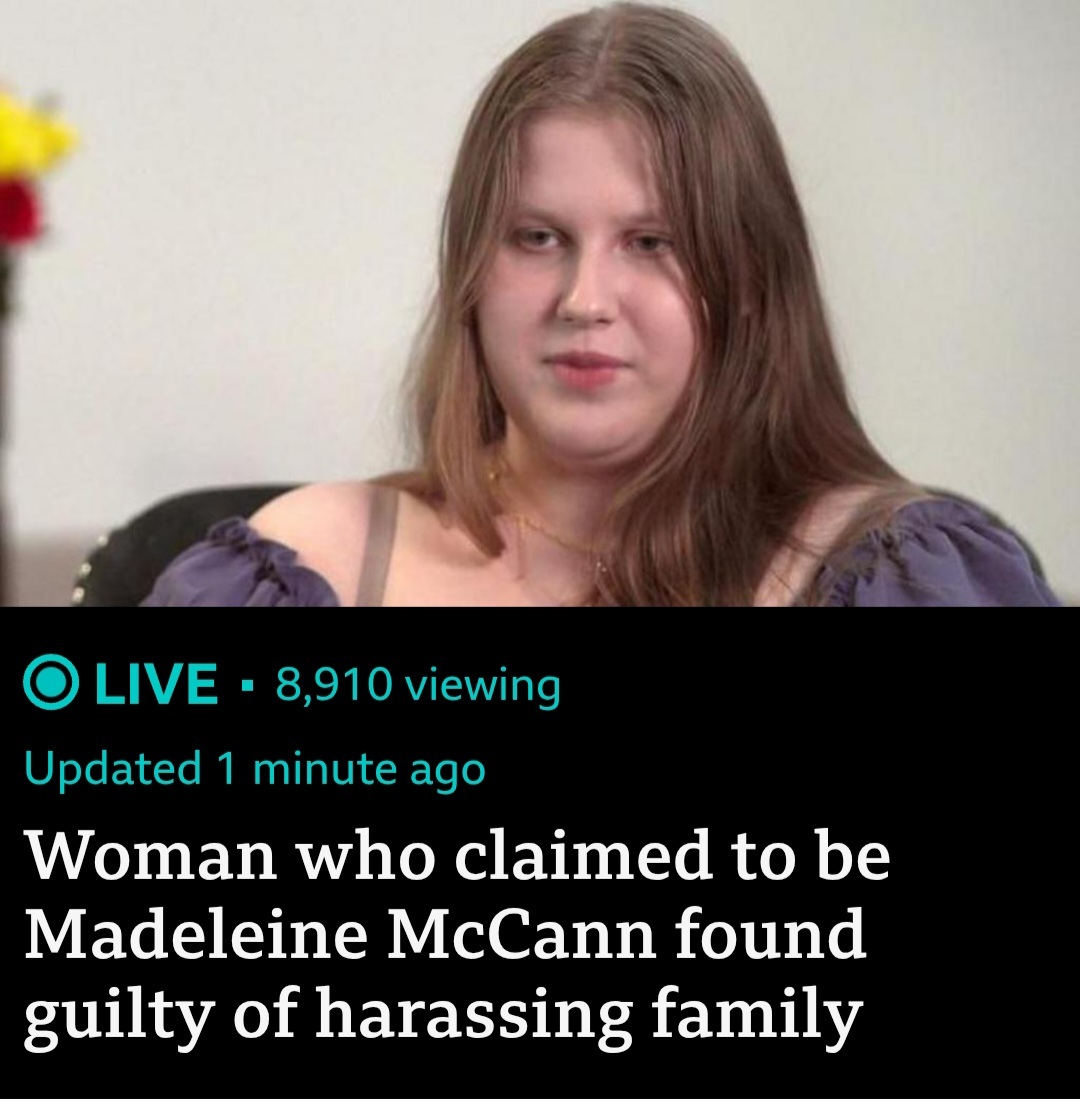The height and width of the screenshot is (1112, 1080).
Task: Click the words 'Madeleine McCann found' in headline
Action: 445,934
